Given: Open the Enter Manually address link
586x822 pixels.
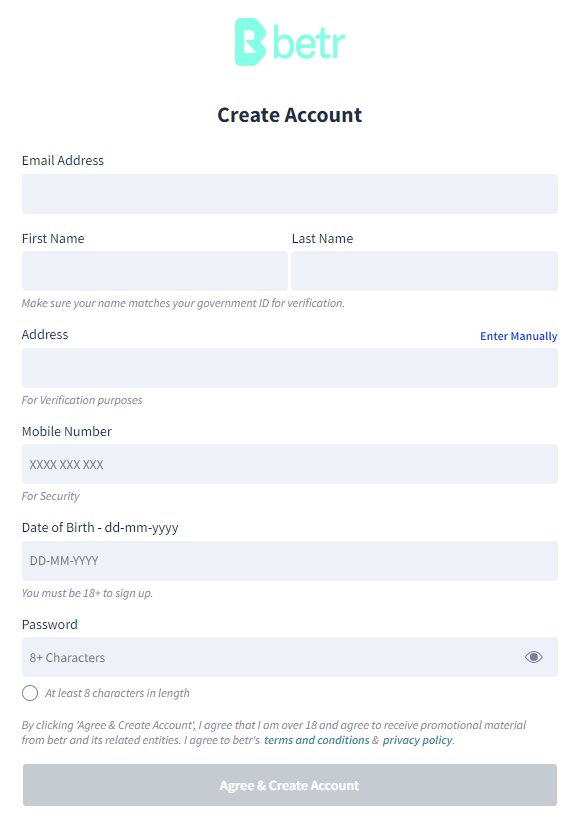Looking at the screenshot, I should pos(518,336).
